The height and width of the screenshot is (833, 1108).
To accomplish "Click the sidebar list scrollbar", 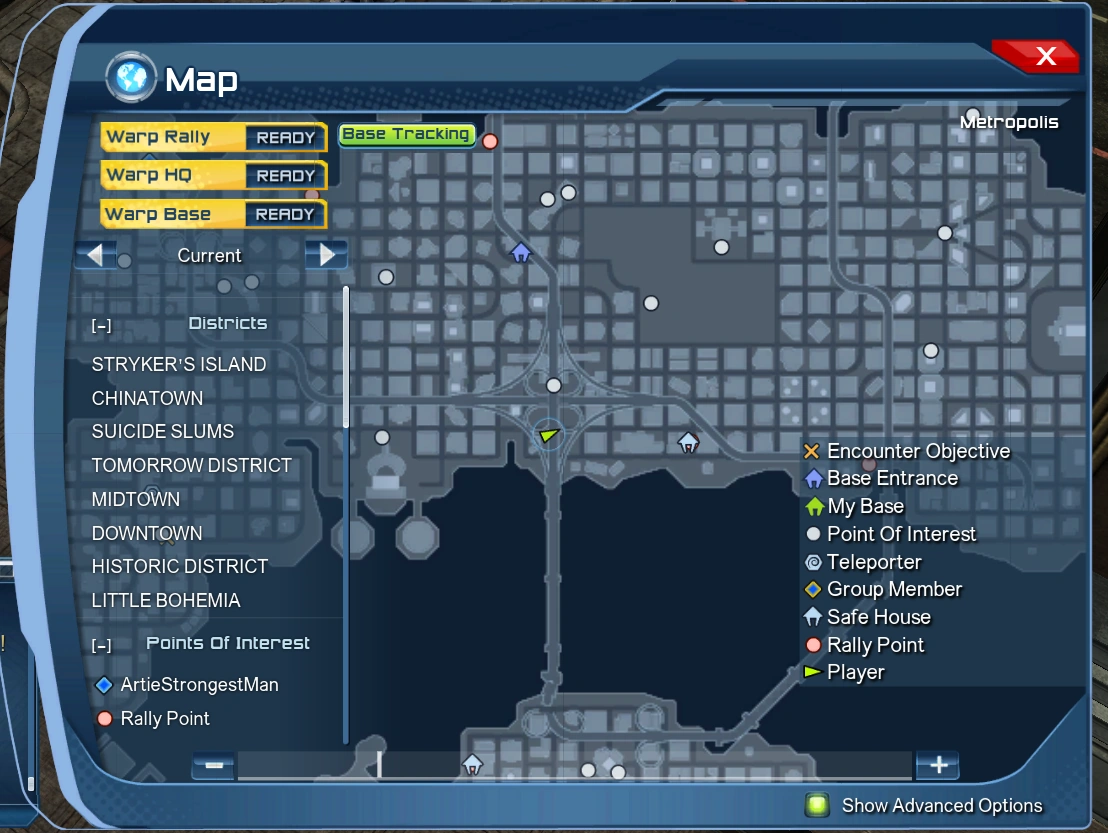I will click(x=346, y=357).
